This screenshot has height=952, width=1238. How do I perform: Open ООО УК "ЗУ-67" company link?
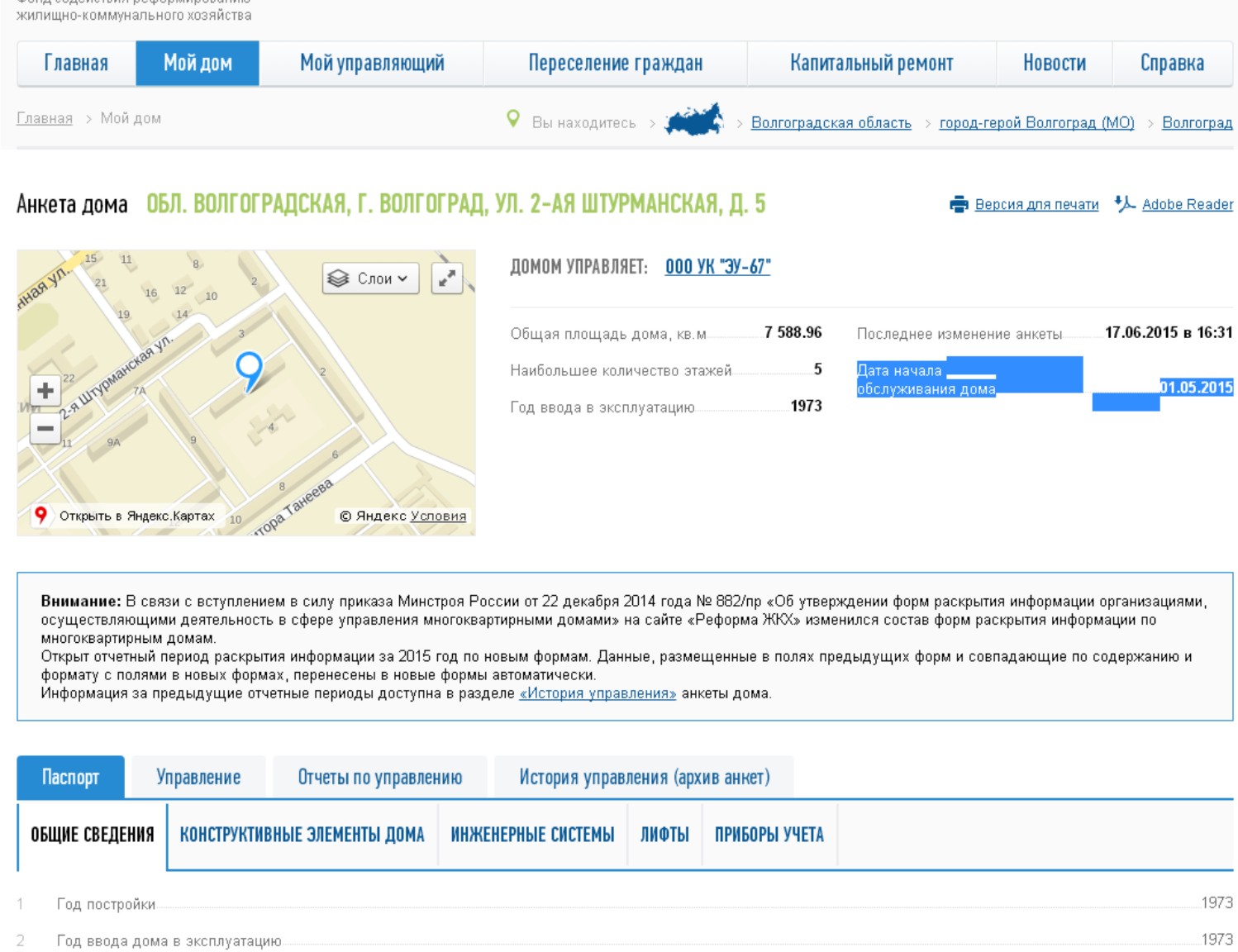pos(717,267)
